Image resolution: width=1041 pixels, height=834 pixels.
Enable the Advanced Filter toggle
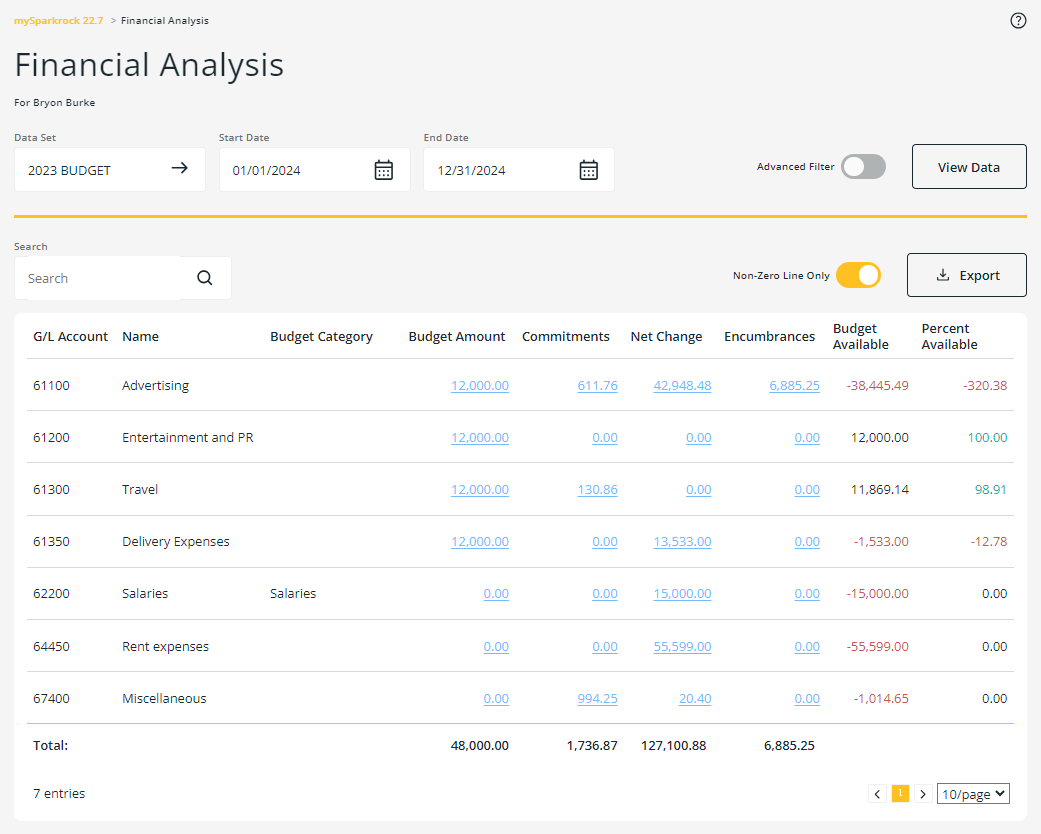point(863,166)
